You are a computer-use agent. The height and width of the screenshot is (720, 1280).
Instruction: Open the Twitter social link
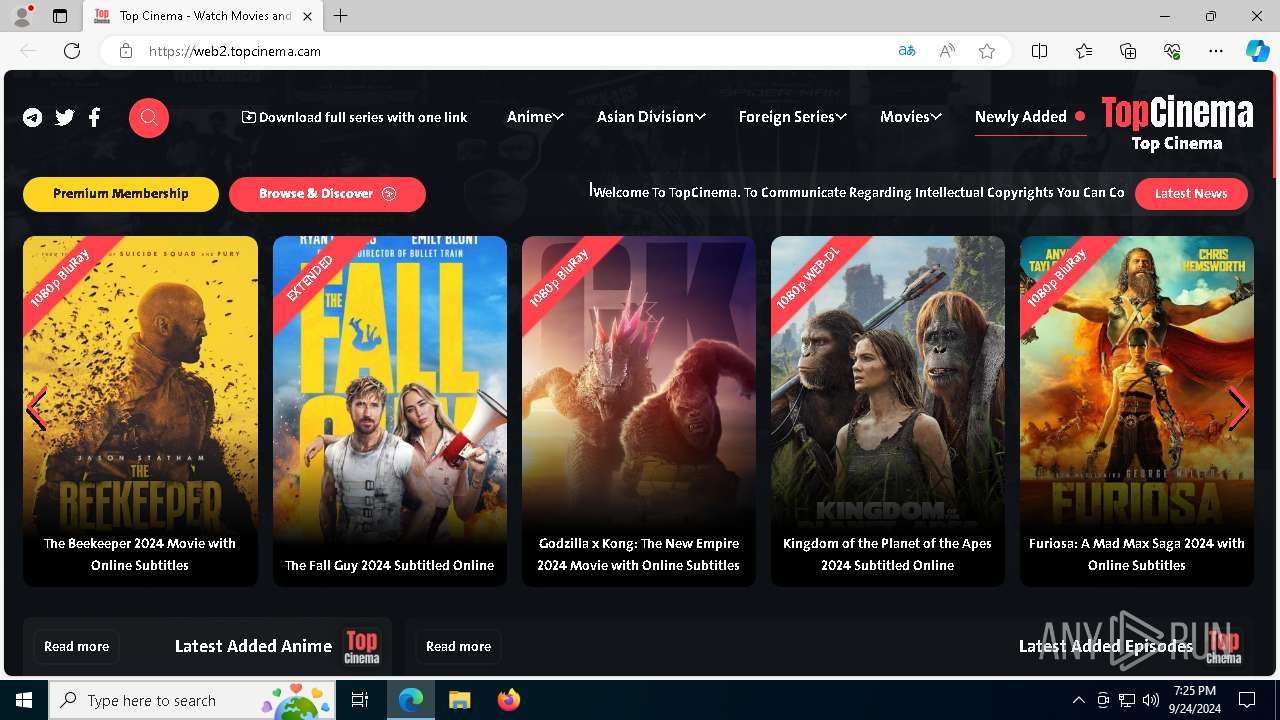[x=65, y=118]
